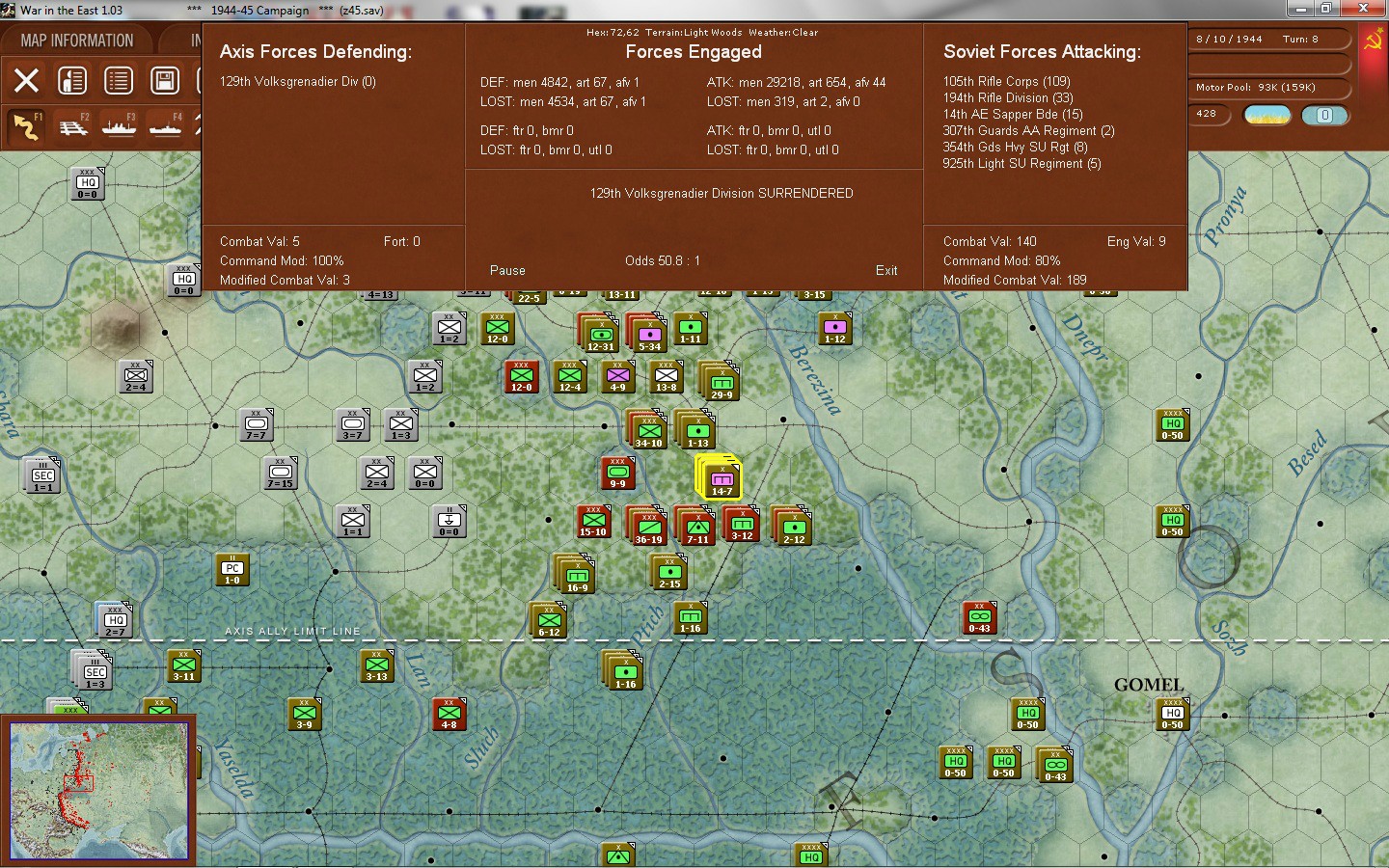Select the PC 1-0 counter

(232, 570)
